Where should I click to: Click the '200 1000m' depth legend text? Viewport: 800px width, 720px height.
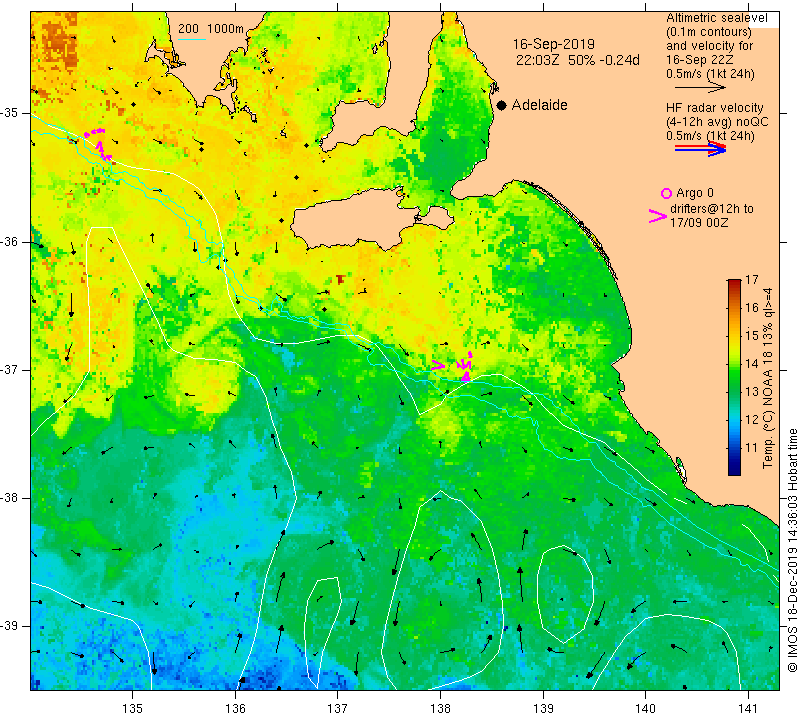pos(211,29)
